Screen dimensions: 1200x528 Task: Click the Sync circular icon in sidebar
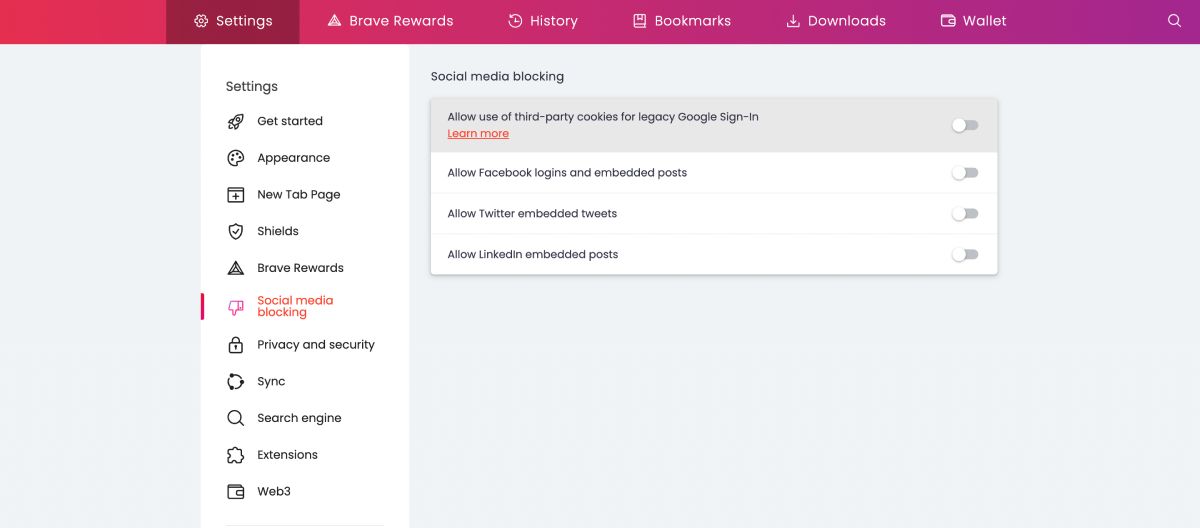(236, 382)
